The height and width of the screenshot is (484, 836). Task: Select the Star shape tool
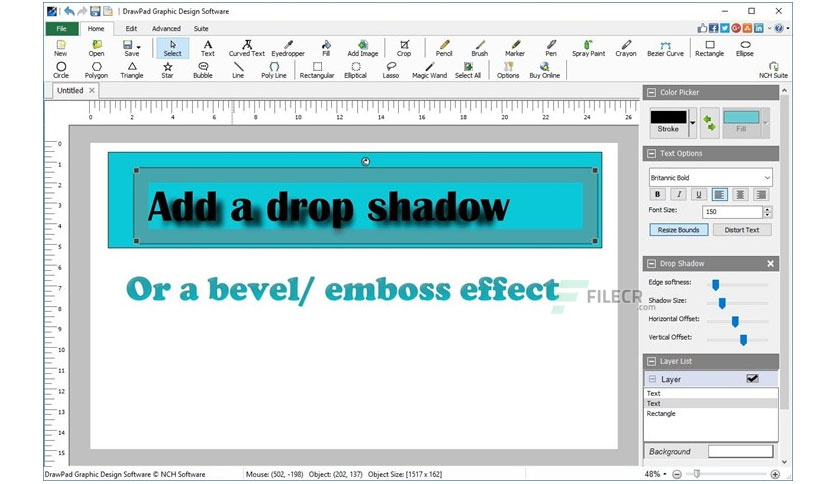[x=167, y=70]
